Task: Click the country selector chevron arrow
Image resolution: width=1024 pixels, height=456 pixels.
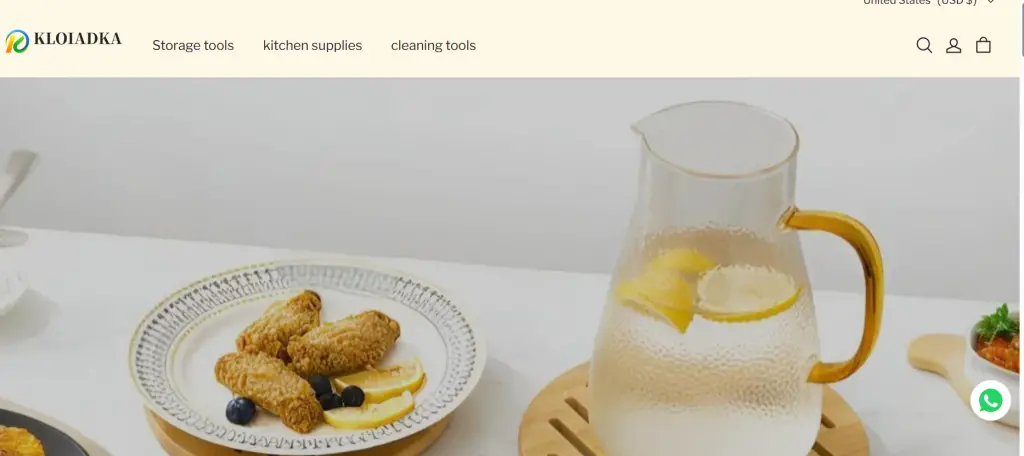Action: [990, 2]
